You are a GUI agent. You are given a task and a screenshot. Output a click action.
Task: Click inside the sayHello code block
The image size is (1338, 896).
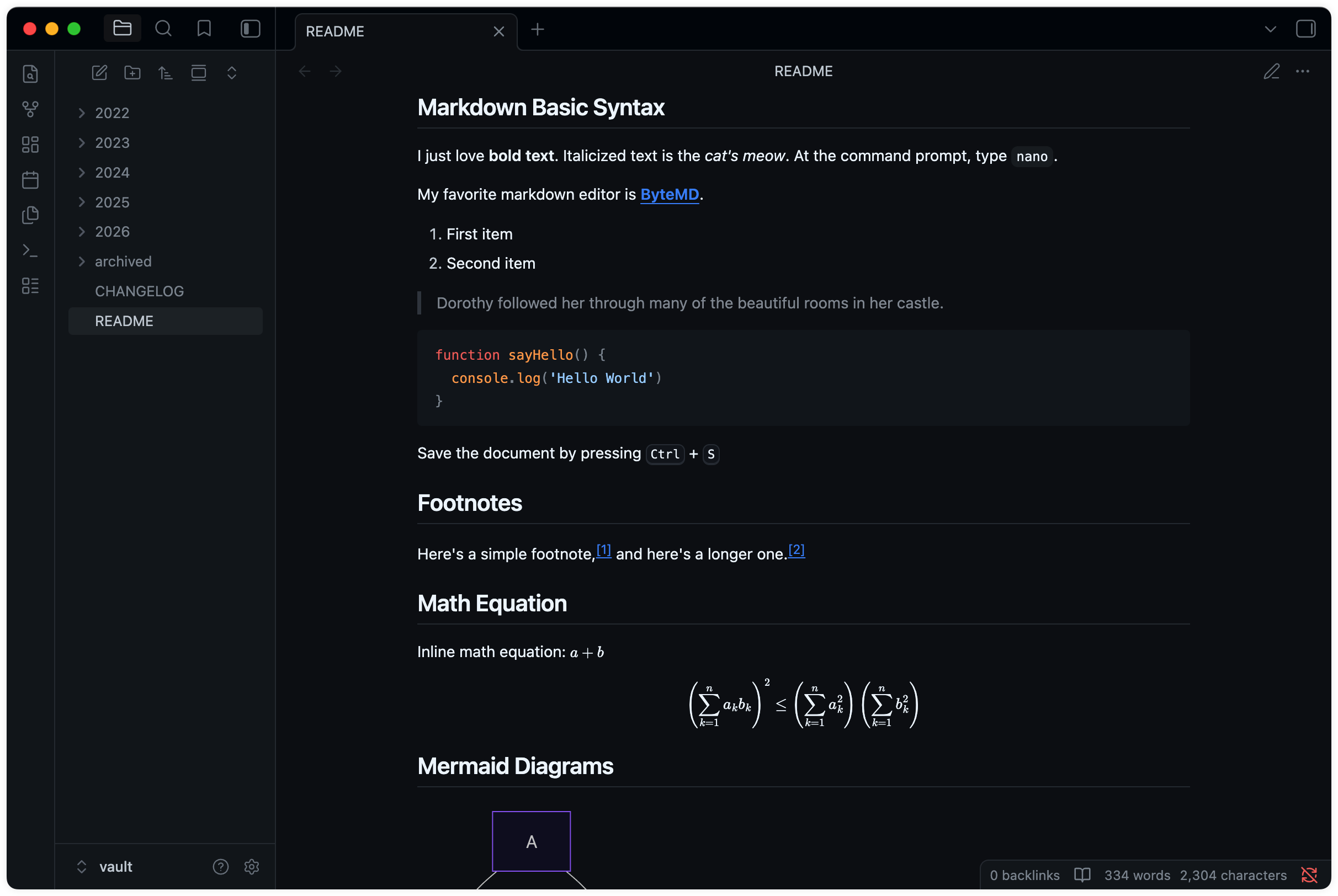click(x=803, y=378)
